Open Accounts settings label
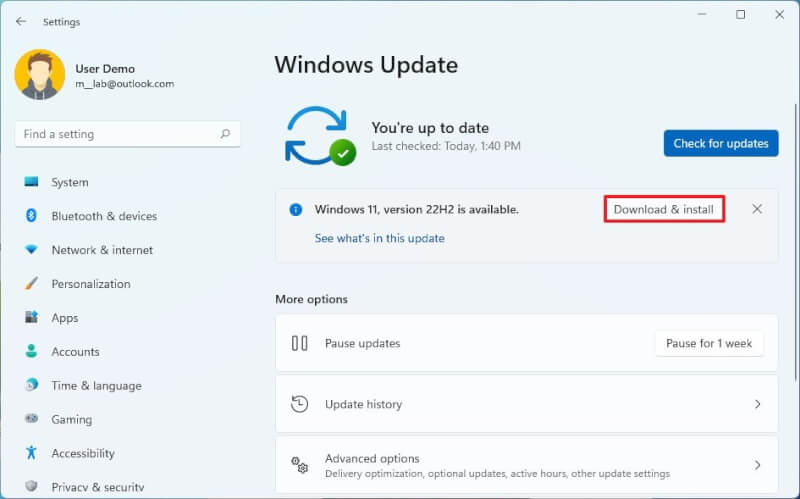Screen dimensions: 800x499 point(76,352)
